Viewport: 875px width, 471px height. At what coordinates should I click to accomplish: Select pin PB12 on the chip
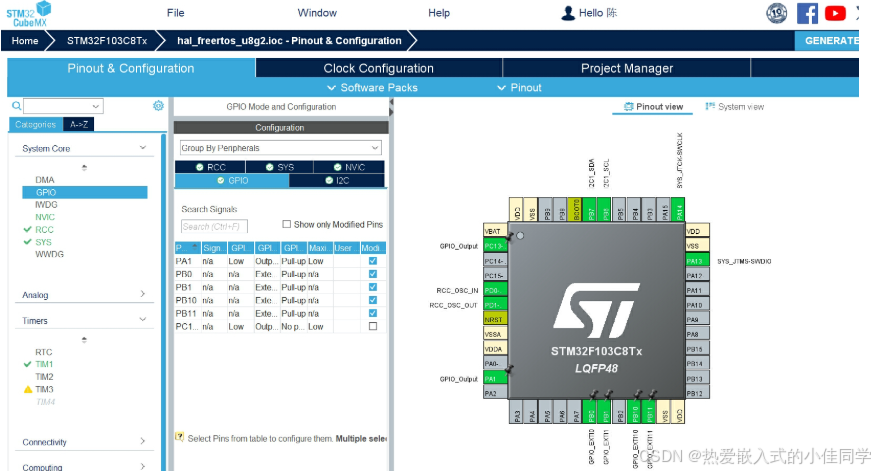[x=697, y=393]
